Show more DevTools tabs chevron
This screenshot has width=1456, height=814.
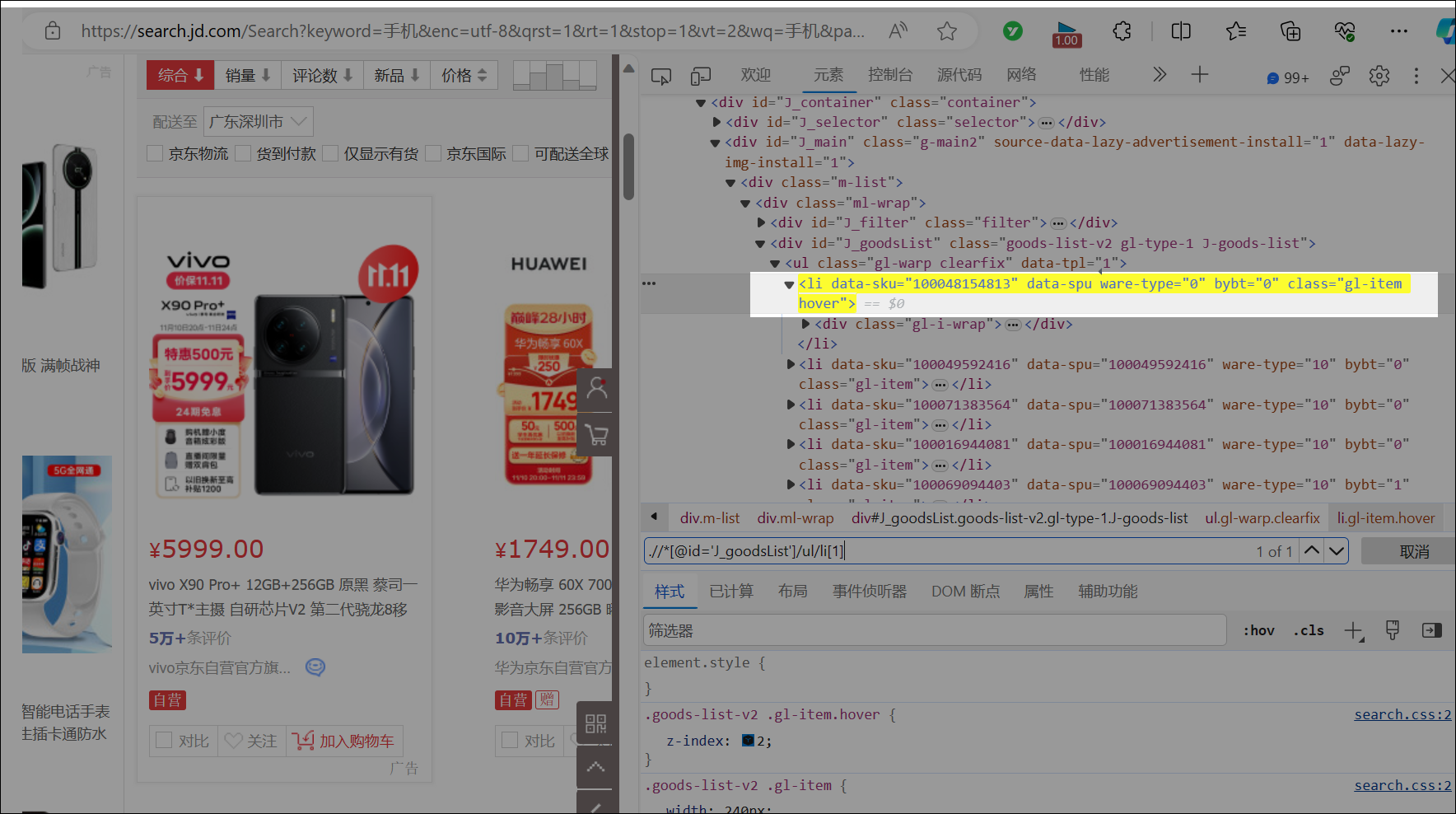click(x=1160, y=75)
